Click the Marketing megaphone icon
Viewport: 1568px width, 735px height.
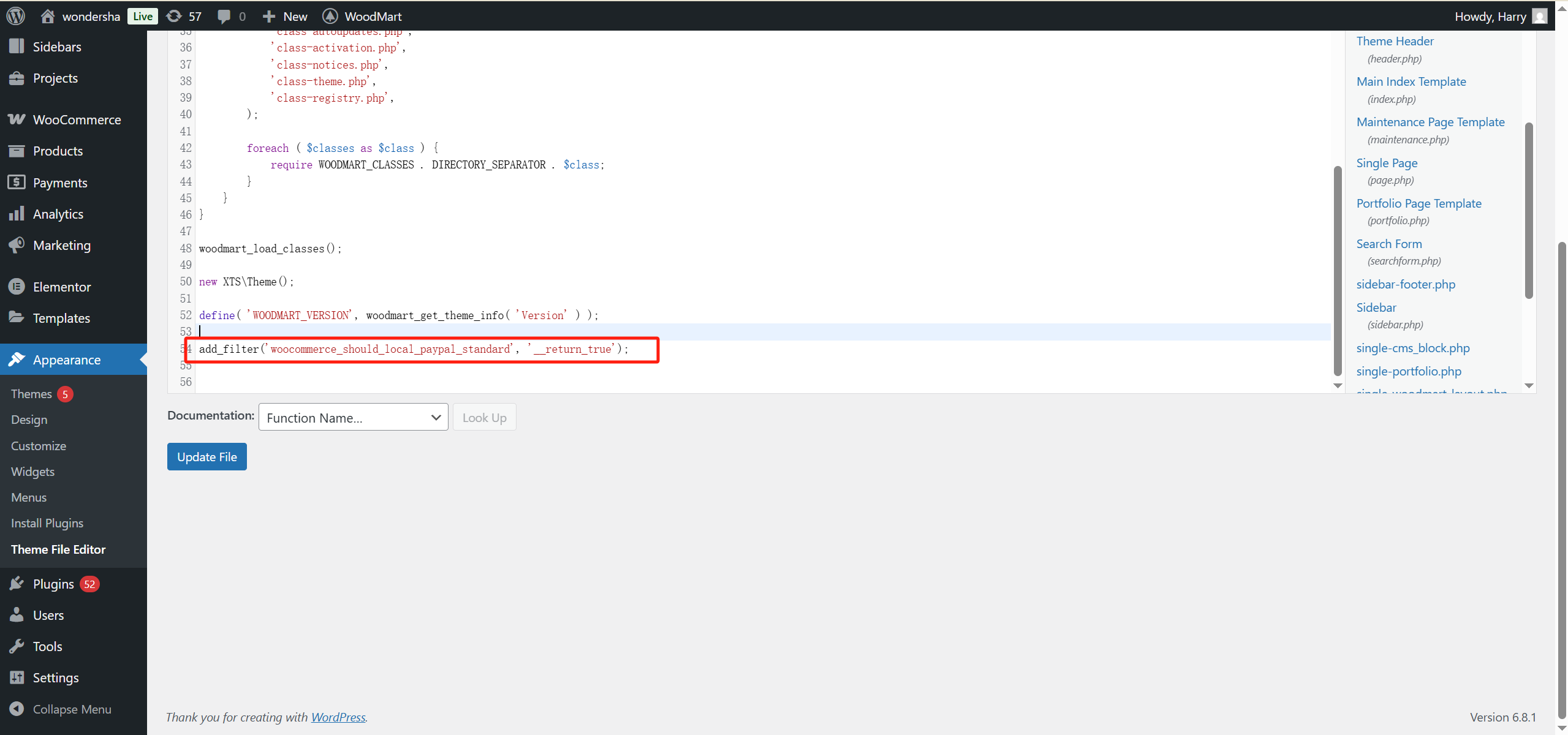click(x=17, y=245)
